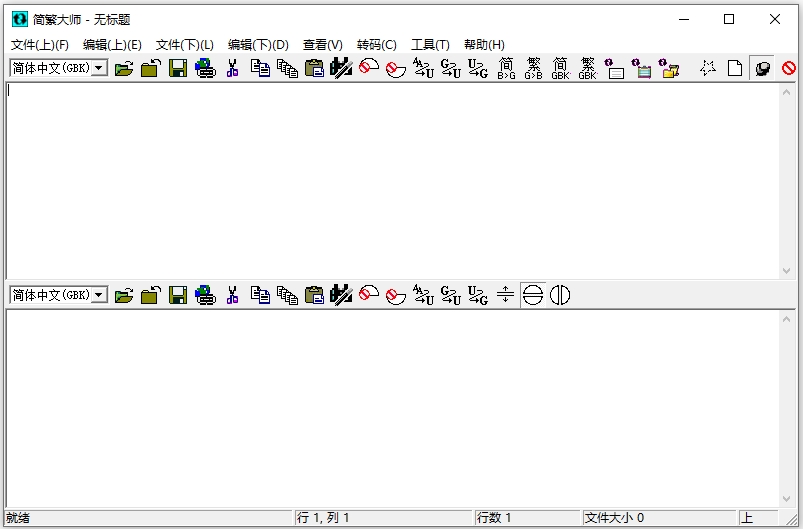Viewport: 803px width, 529px height.
Task: Toggle horizontal split layout button
Action: pos(533,295)
